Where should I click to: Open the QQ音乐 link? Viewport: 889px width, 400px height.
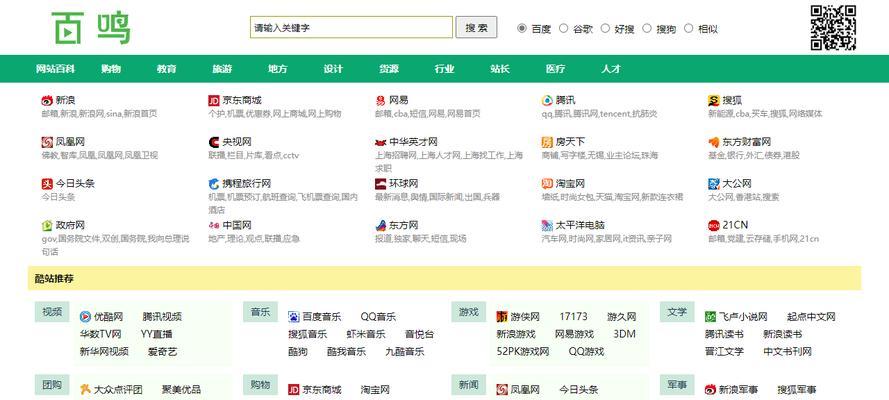(x=378, y=317)
